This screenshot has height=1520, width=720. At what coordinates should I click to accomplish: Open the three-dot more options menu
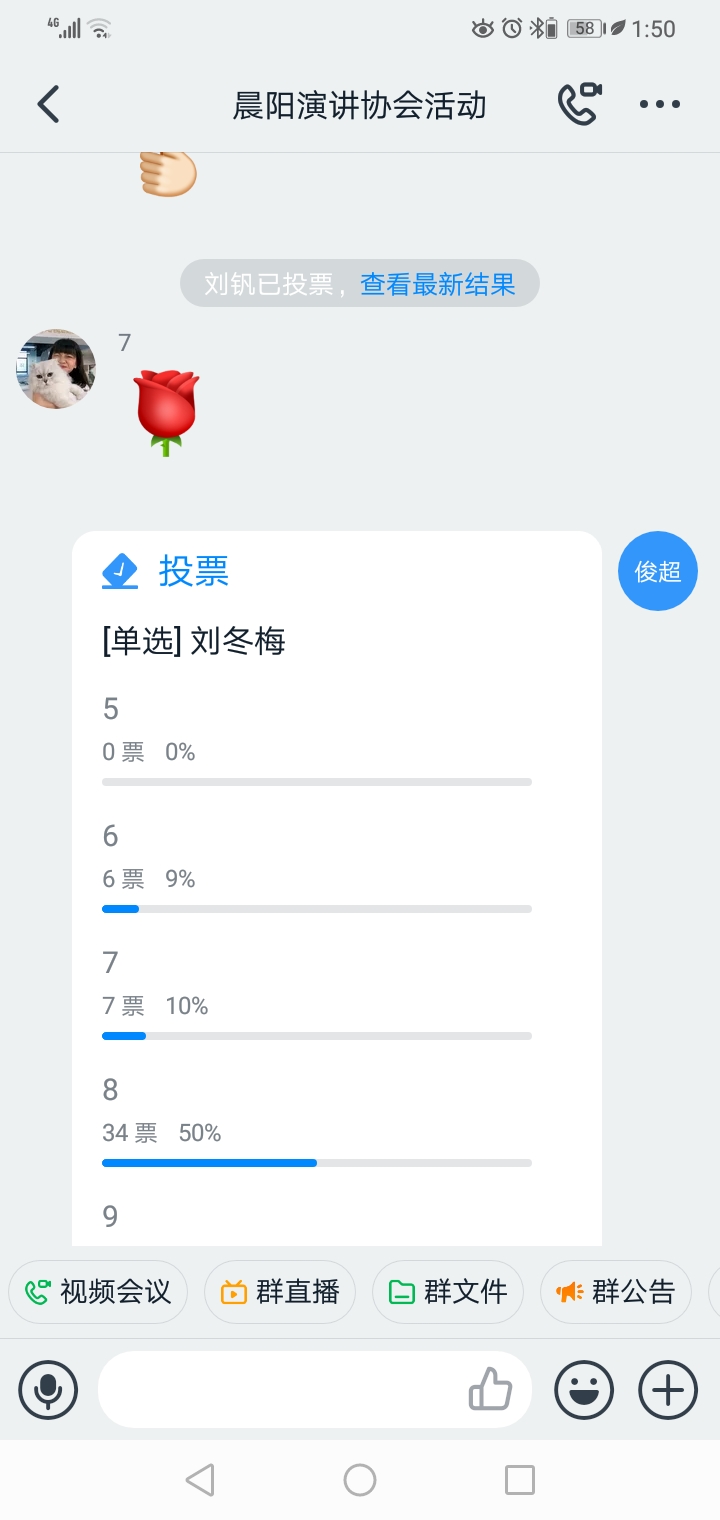(660, 104)
